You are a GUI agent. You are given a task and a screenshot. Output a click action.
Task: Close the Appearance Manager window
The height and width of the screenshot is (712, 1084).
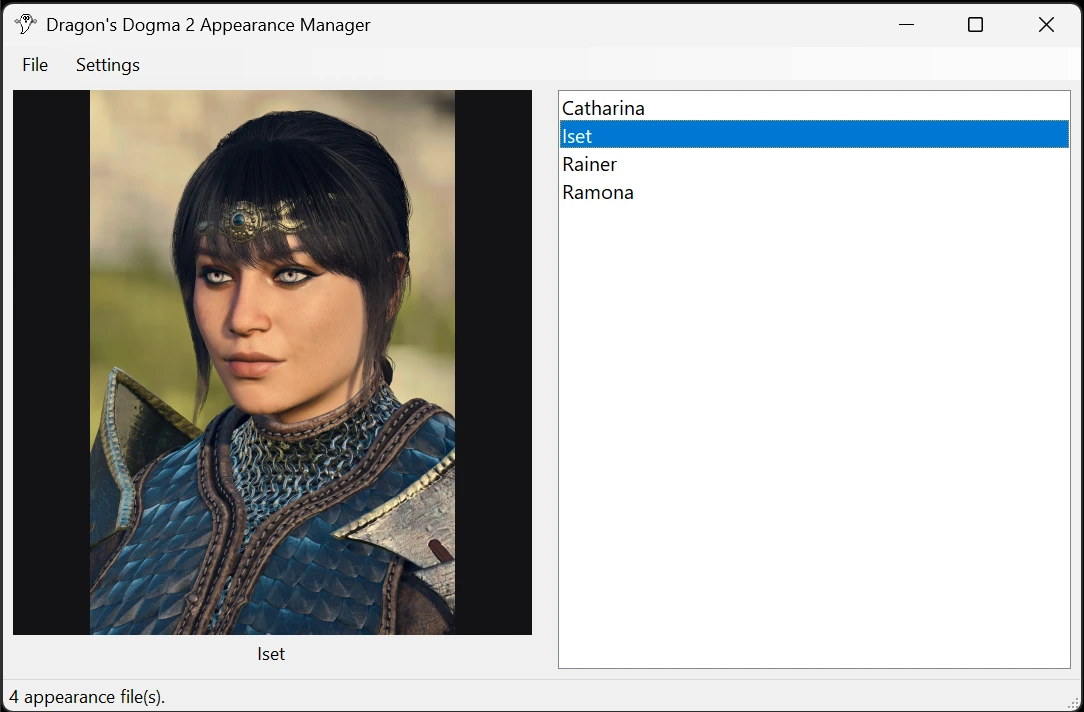[1046, 24]
